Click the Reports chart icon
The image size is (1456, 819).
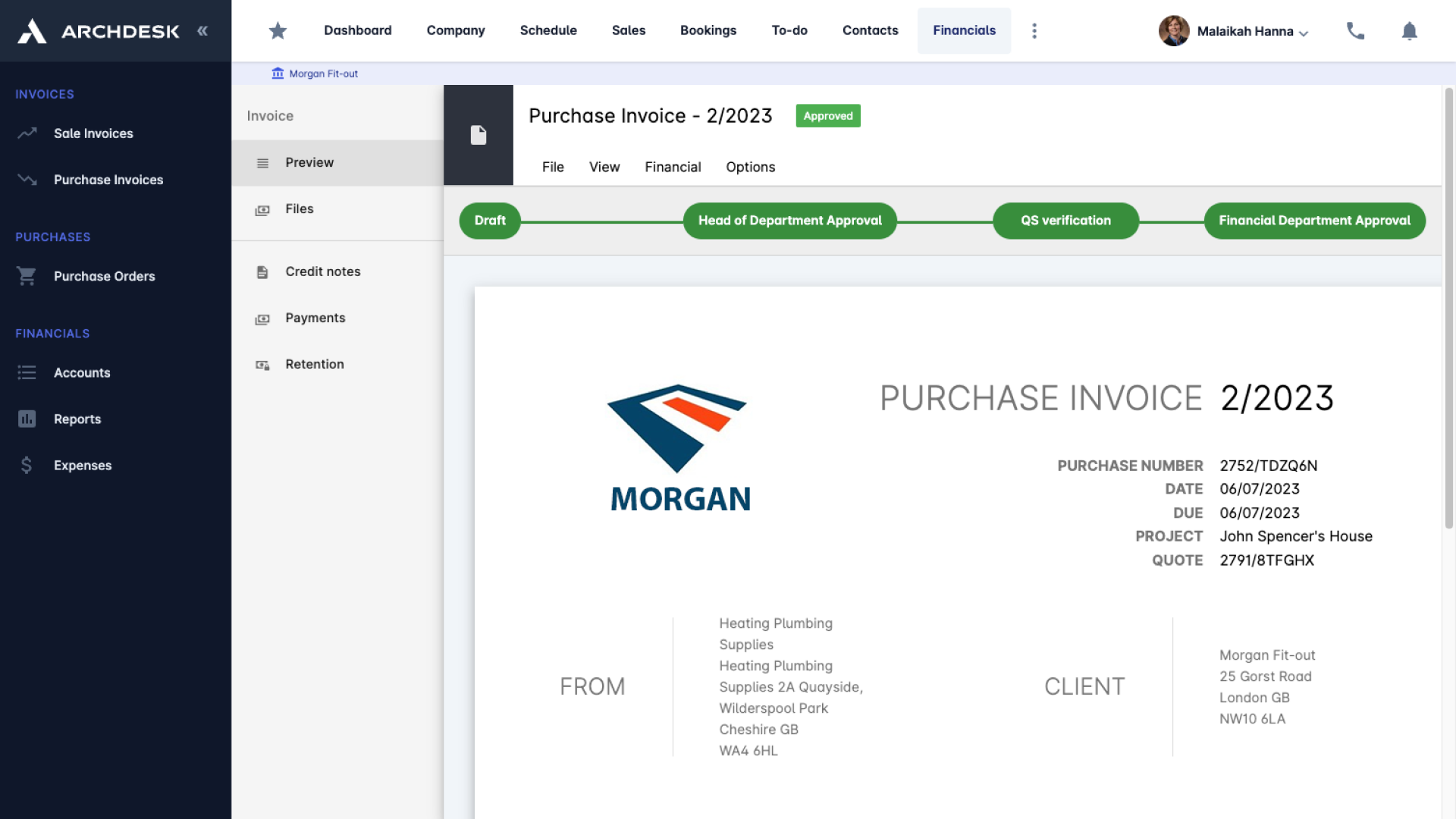(x=27, y=419)
